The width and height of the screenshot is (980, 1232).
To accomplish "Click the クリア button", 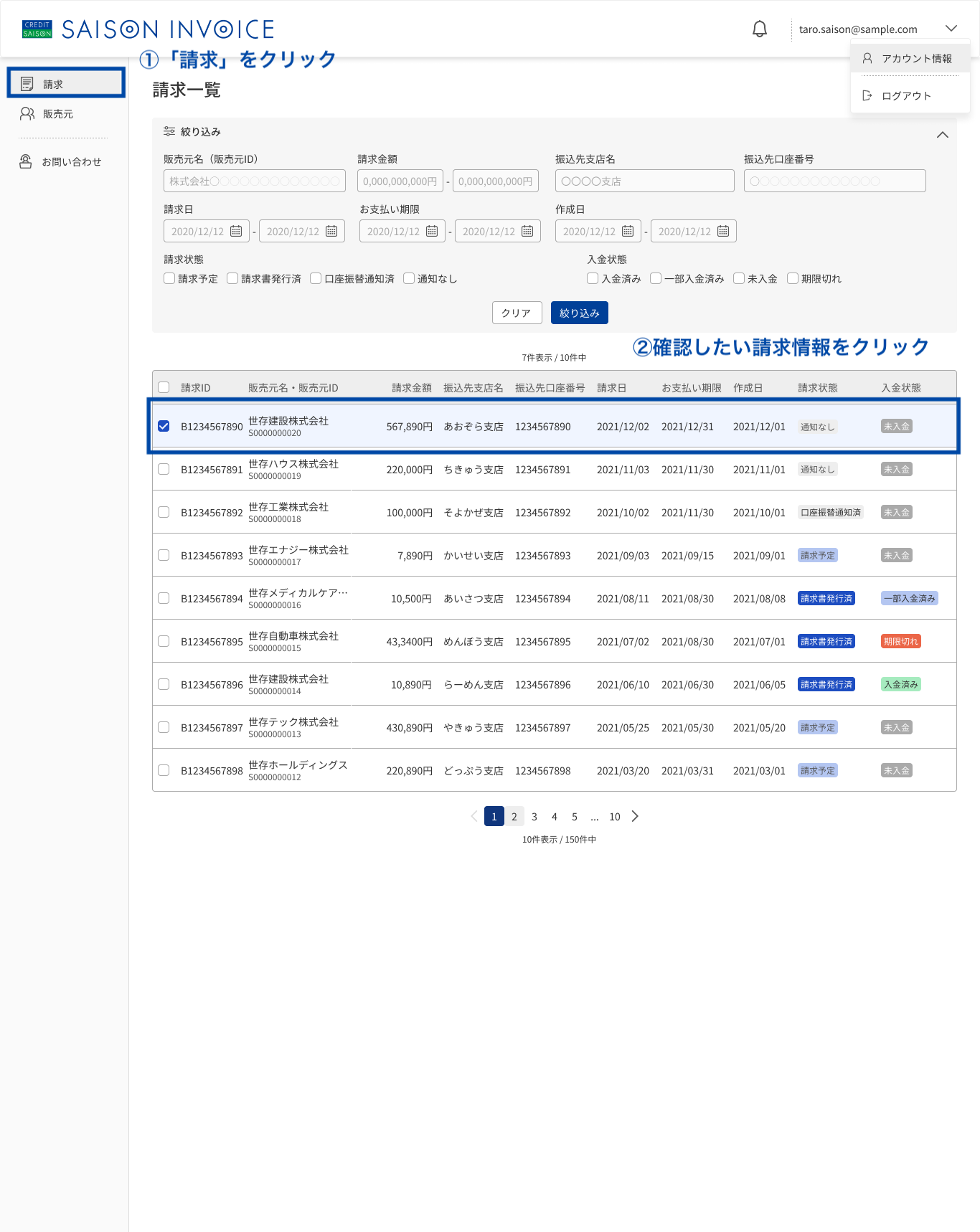I will coord(517,313).
